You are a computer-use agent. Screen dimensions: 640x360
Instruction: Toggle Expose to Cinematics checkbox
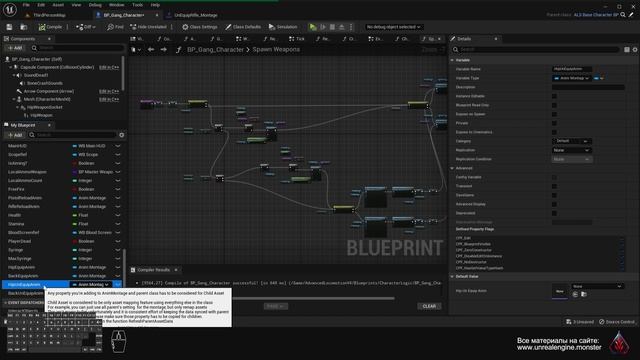[x=554, y=132]
